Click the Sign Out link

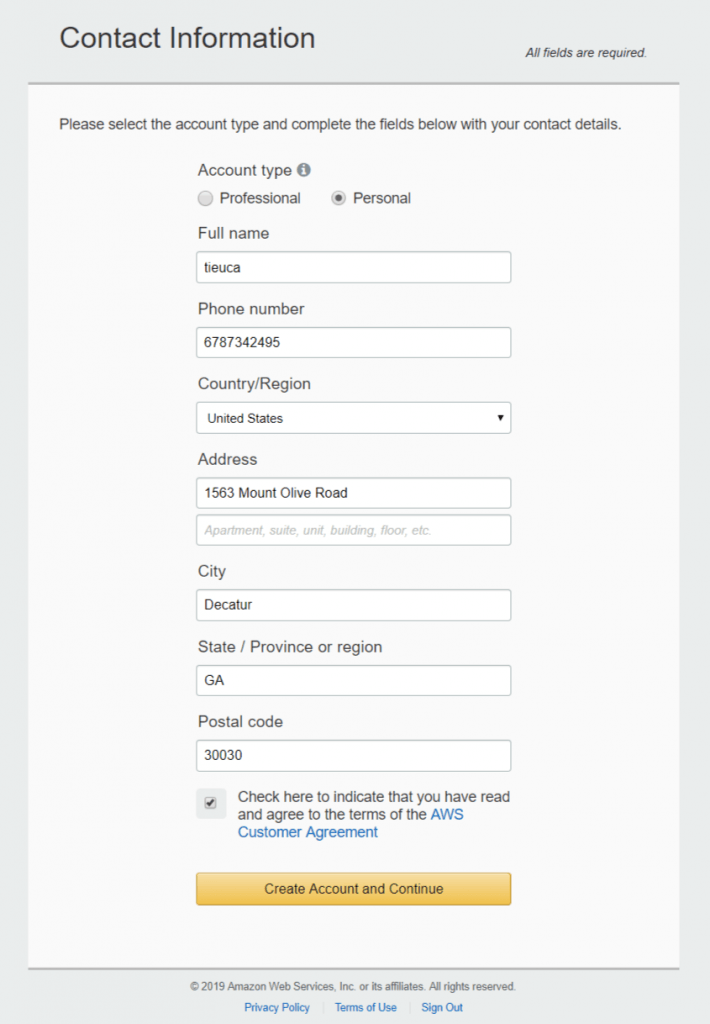442,1007
